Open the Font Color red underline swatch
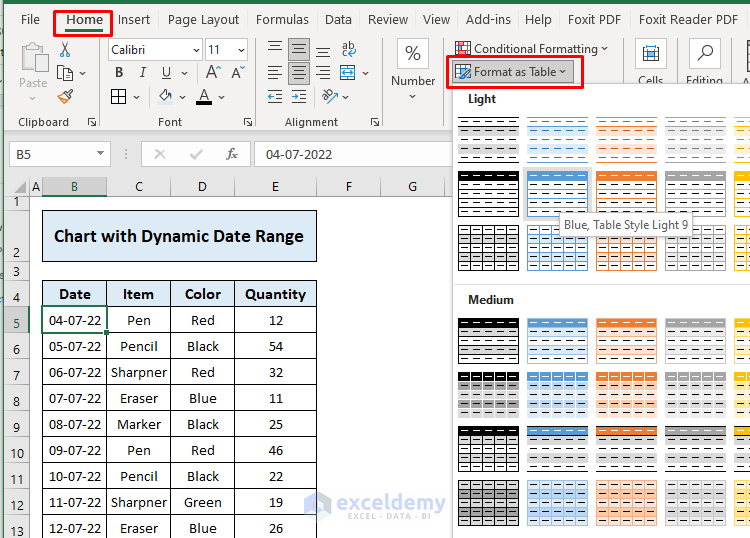Screen dimensions: 750x538 (x=205, y=97)
